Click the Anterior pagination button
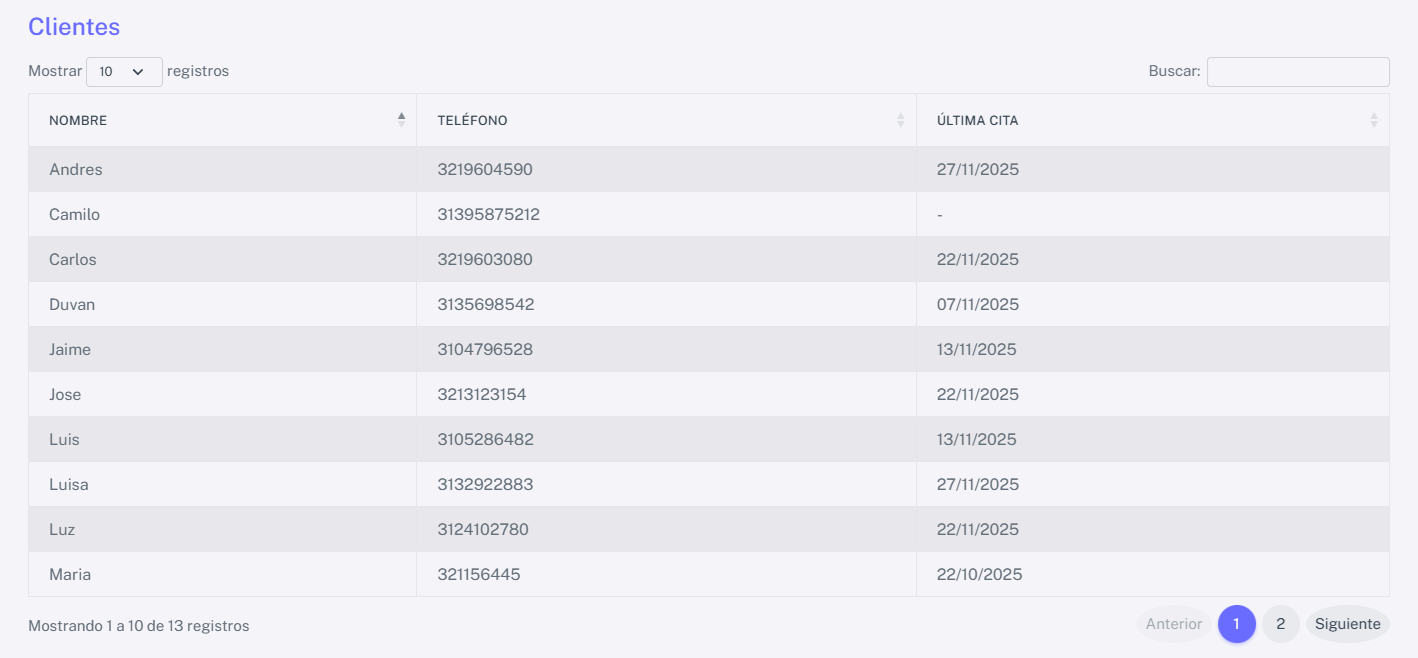1418x658 pixels. 1173,624
